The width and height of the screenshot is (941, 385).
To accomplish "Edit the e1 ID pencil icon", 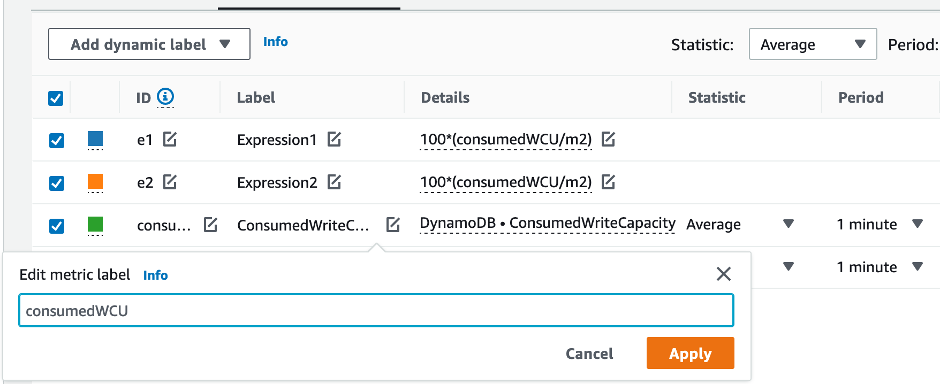I will tap(170, 140).
